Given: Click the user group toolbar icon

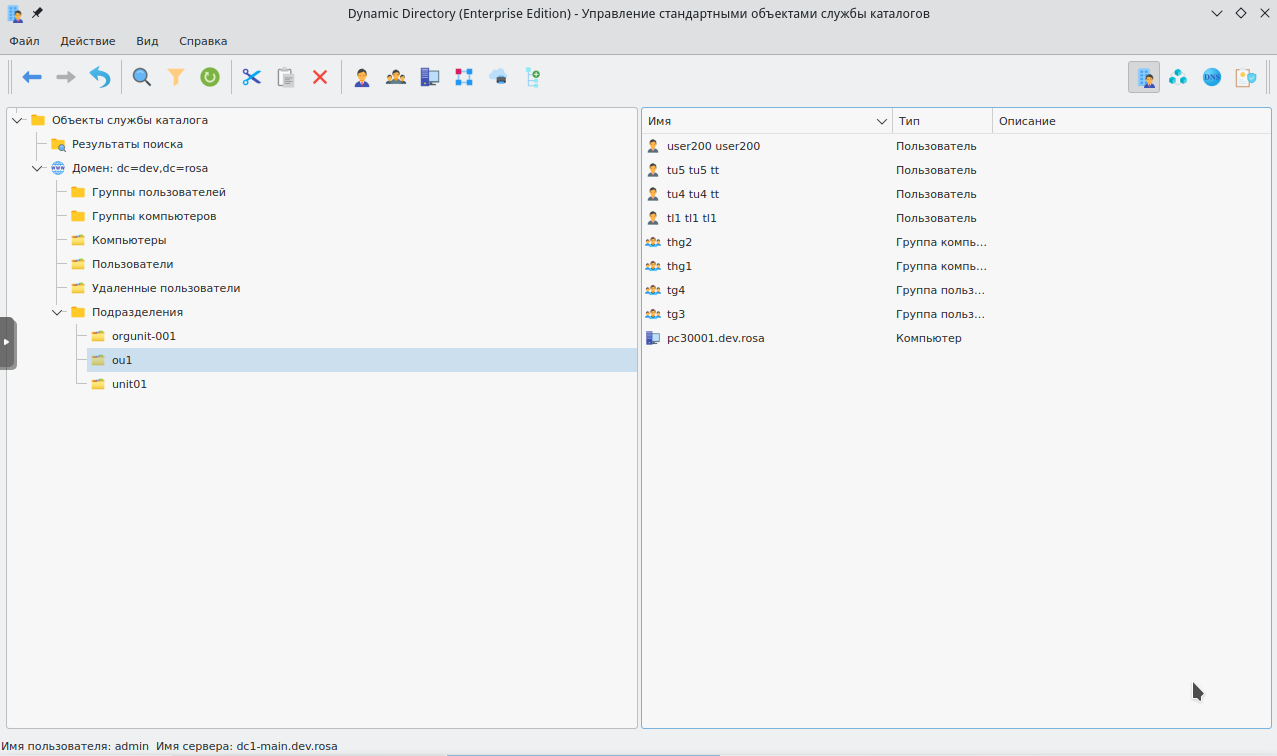Looking at the screenshot, I should click(396, 77).
